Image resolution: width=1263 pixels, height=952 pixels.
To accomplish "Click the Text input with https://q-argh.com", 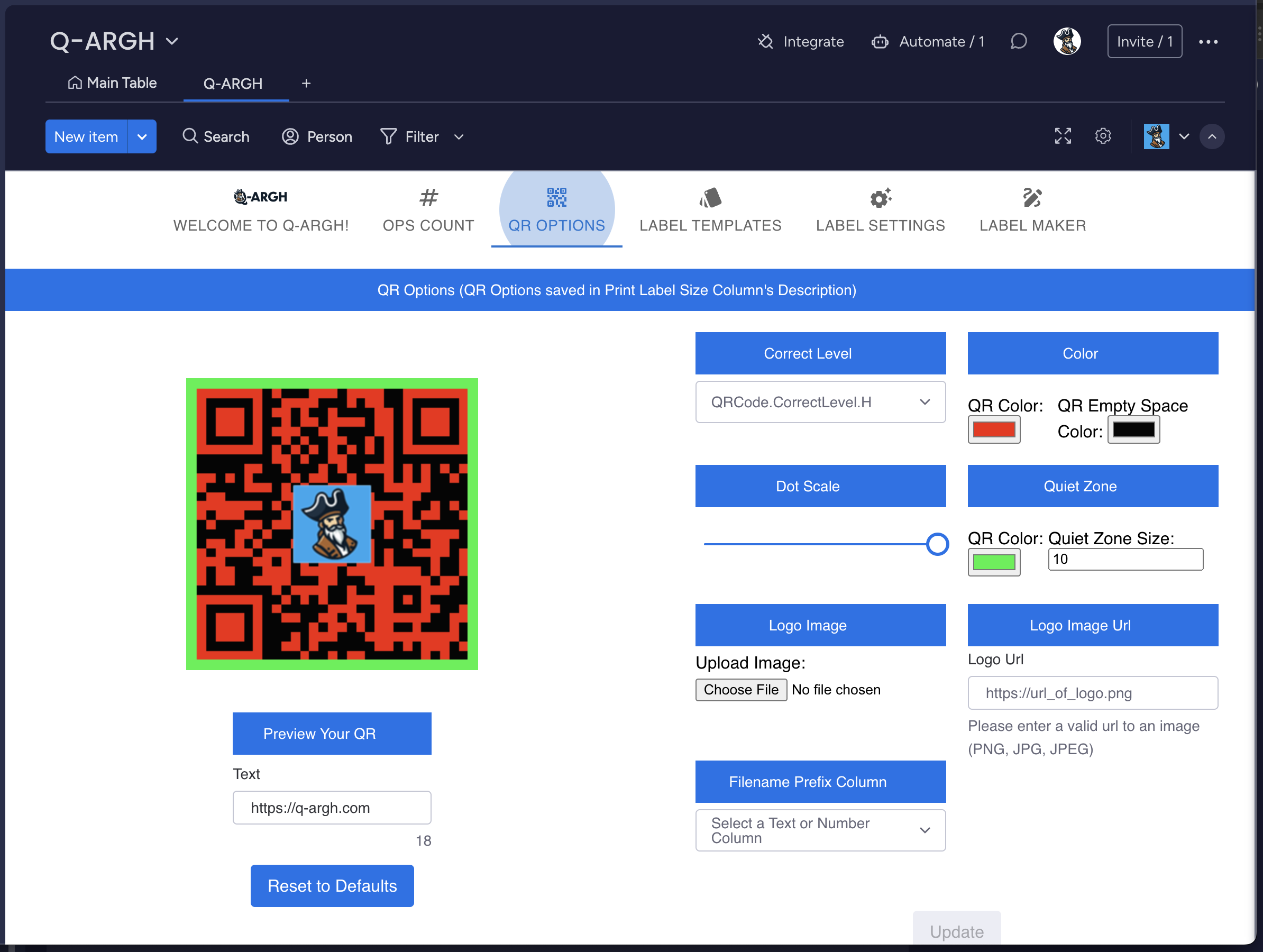I will click(332, 808).
